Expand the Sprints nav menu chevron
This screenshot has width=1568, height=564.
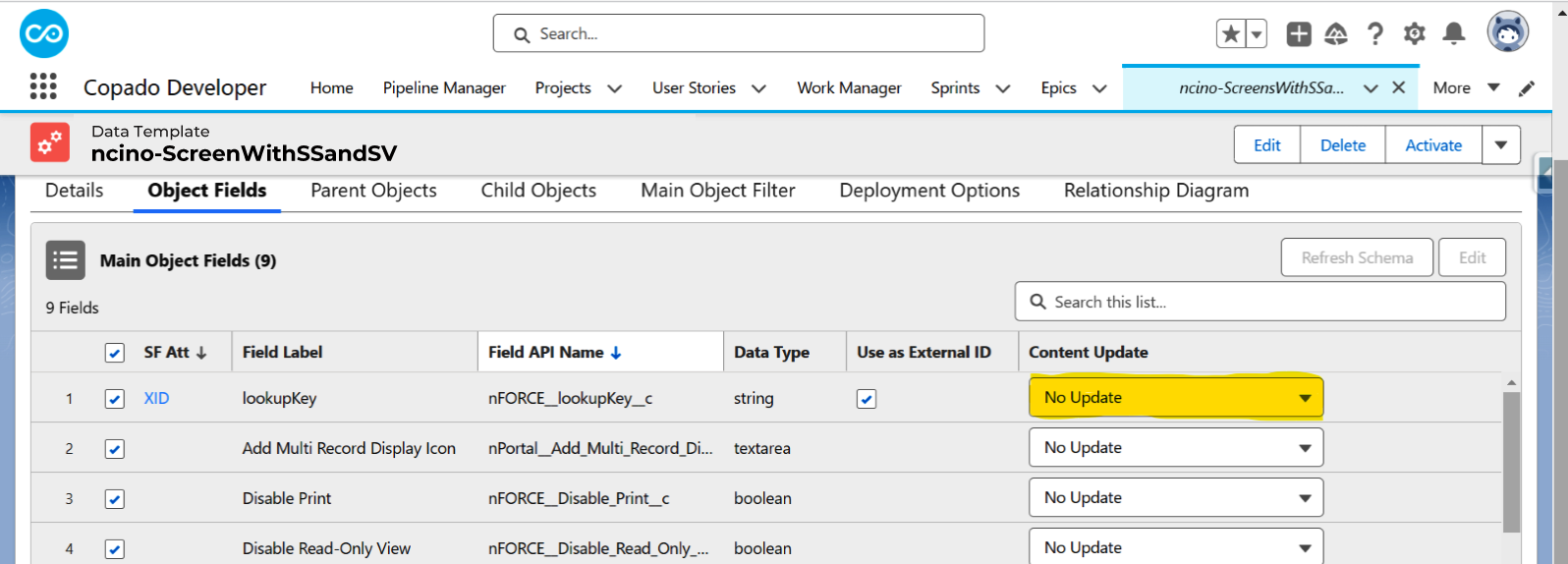[x=1003, y=88]
